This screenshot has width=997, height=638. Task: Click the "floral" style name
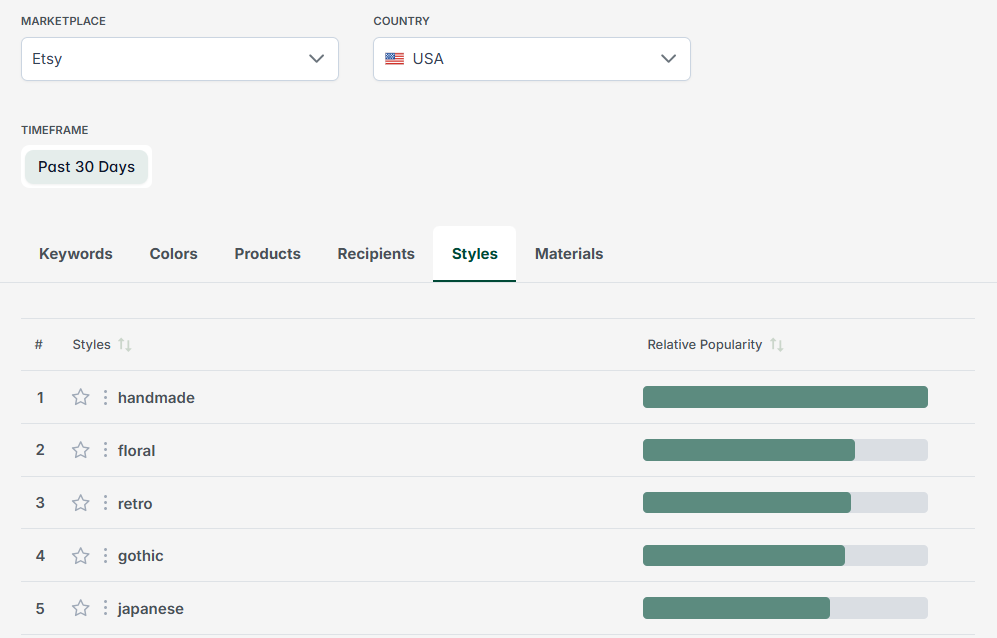(x=136, y=450)
